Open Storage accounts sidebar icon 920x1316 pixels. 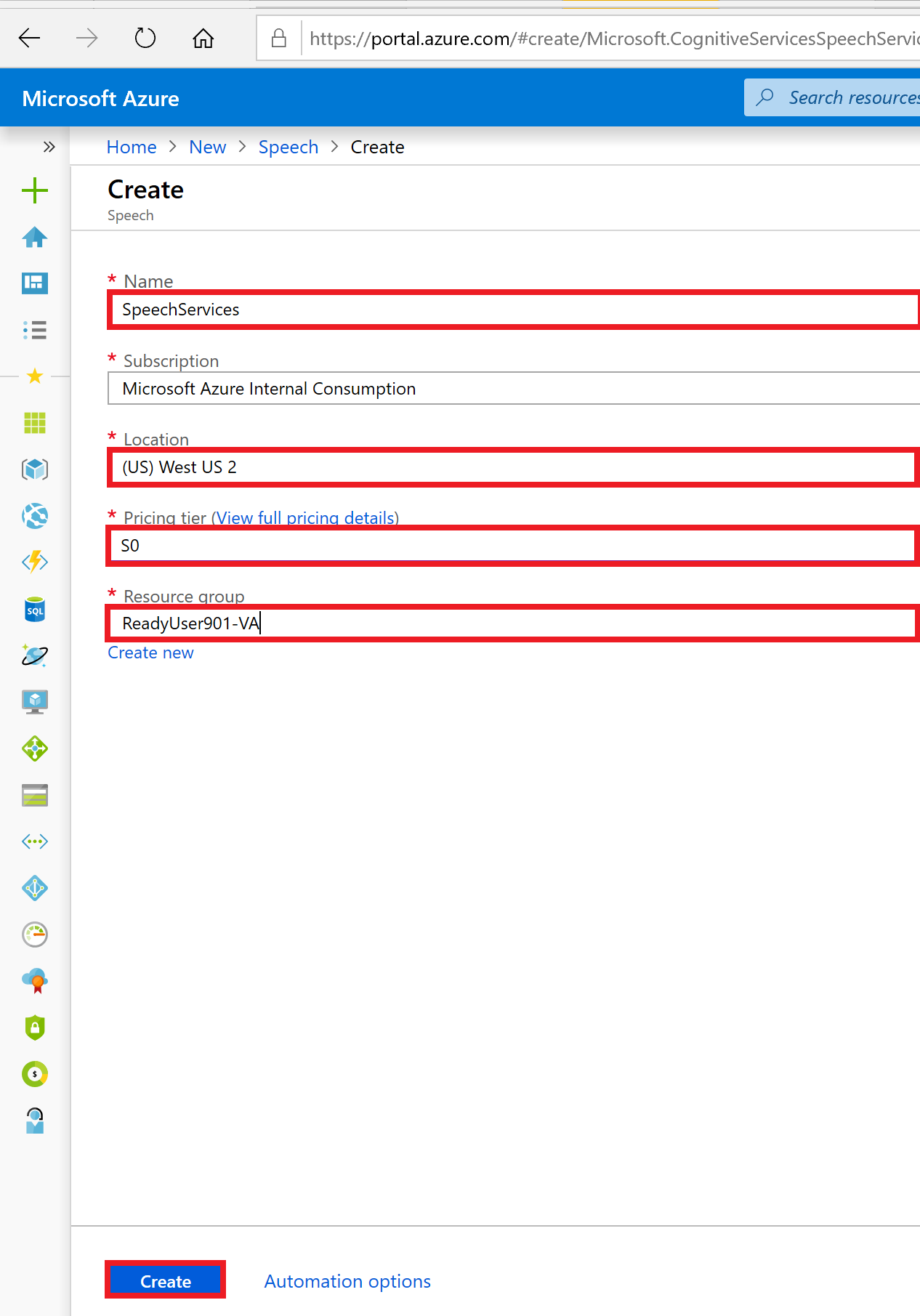[35, 795]
